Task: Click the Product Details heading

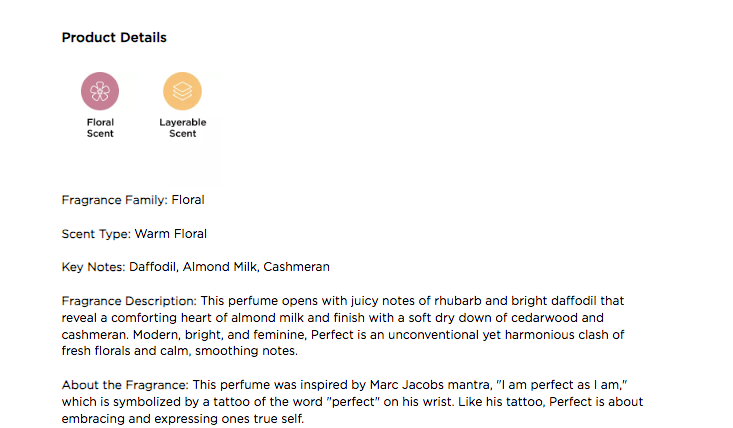Action: (x=114, y=38)
